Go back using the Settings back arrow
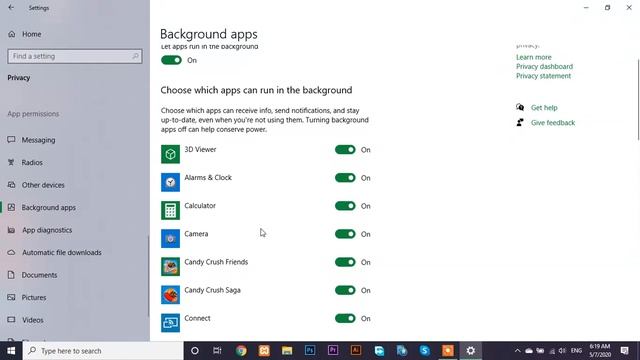This screenshot has width=640, height=360. click(11, 8)
